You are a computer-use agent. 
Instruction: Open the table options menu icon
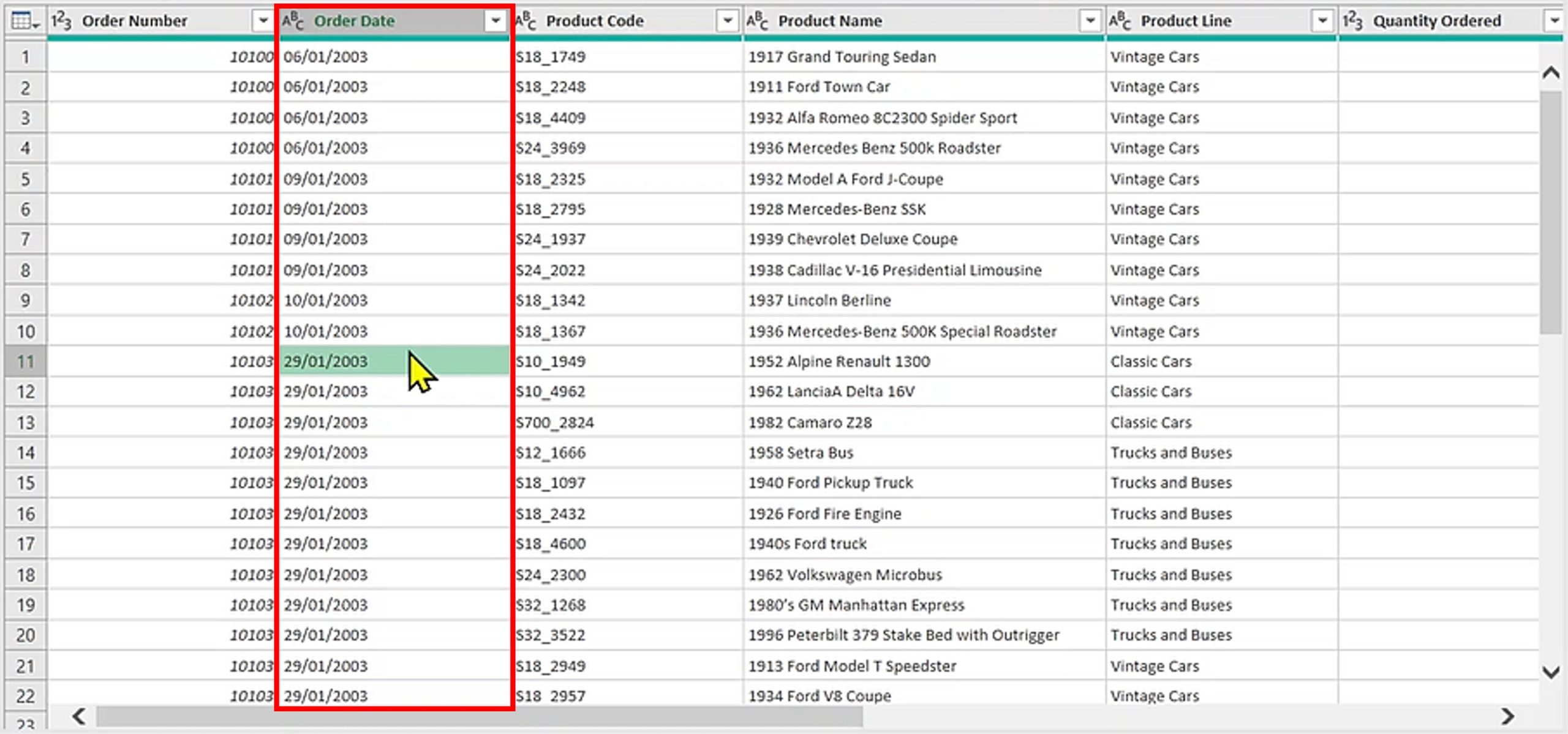[x=24, y=22]
